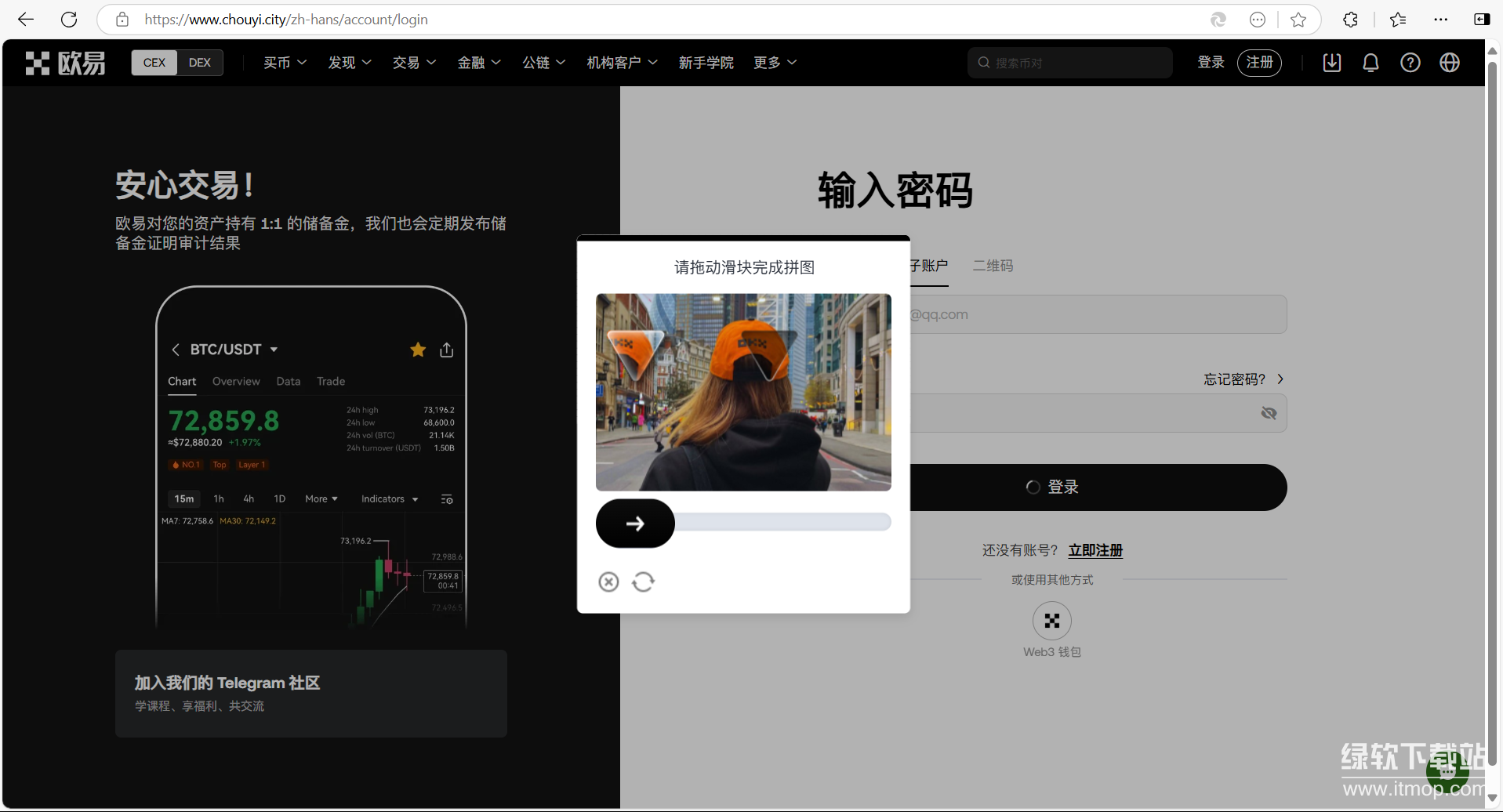The height and width of the screenshot is (812, 1503).
Task: Switch to DEX mode
Action: [200, 63]
